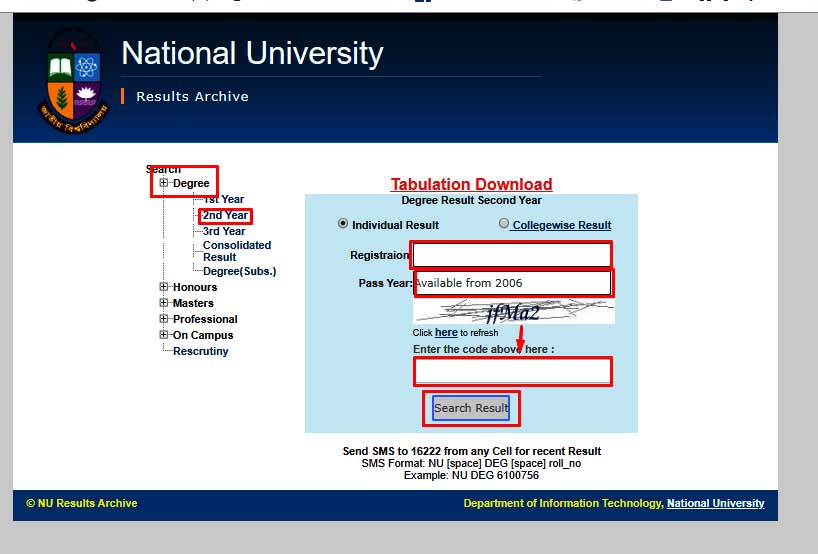This screenshot has width=818, height=554.
Task: Focus the Registration number input field
Action: [511, 255]
